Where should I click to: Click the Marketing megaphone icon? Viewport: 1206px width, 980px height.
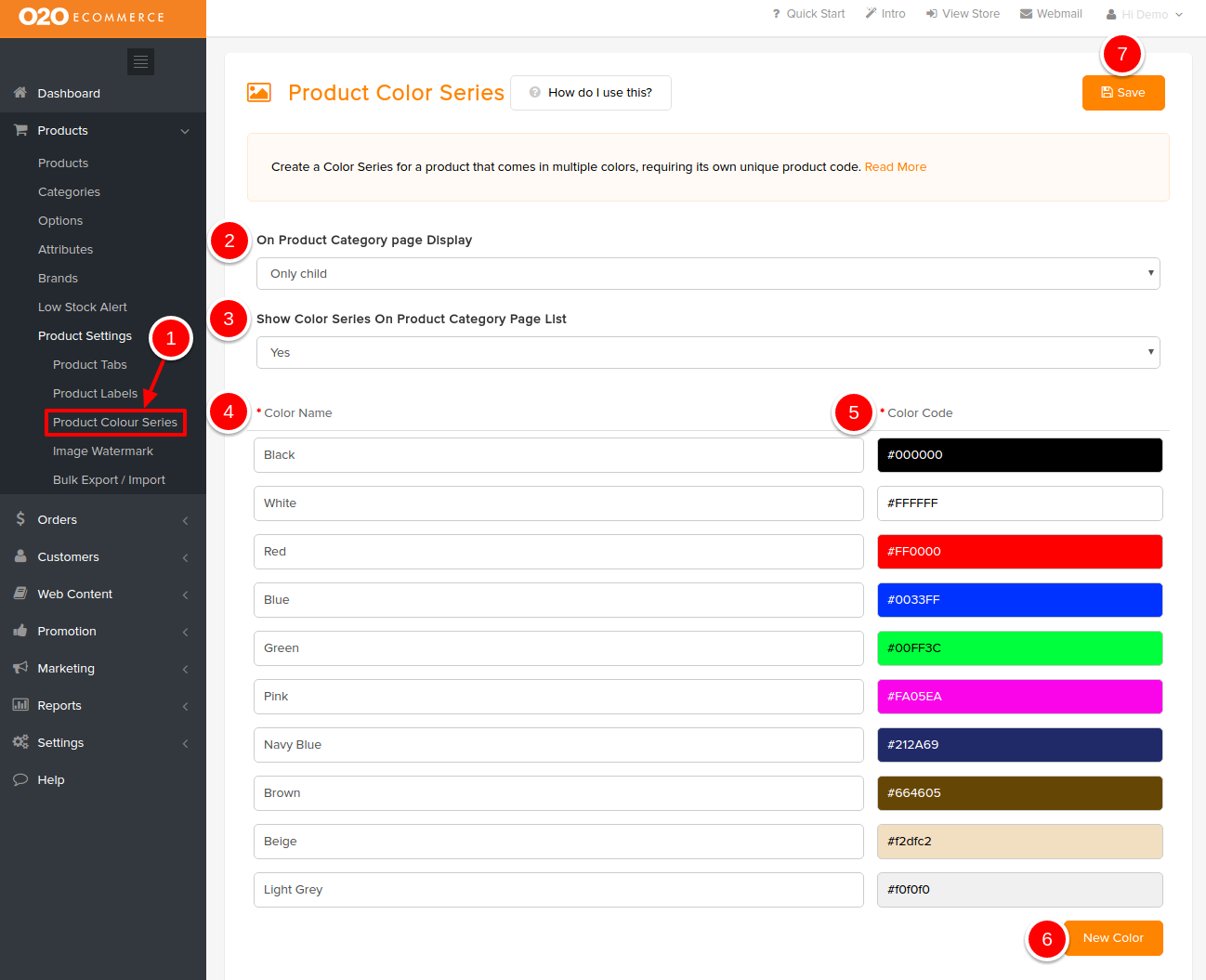coord(20,668)
